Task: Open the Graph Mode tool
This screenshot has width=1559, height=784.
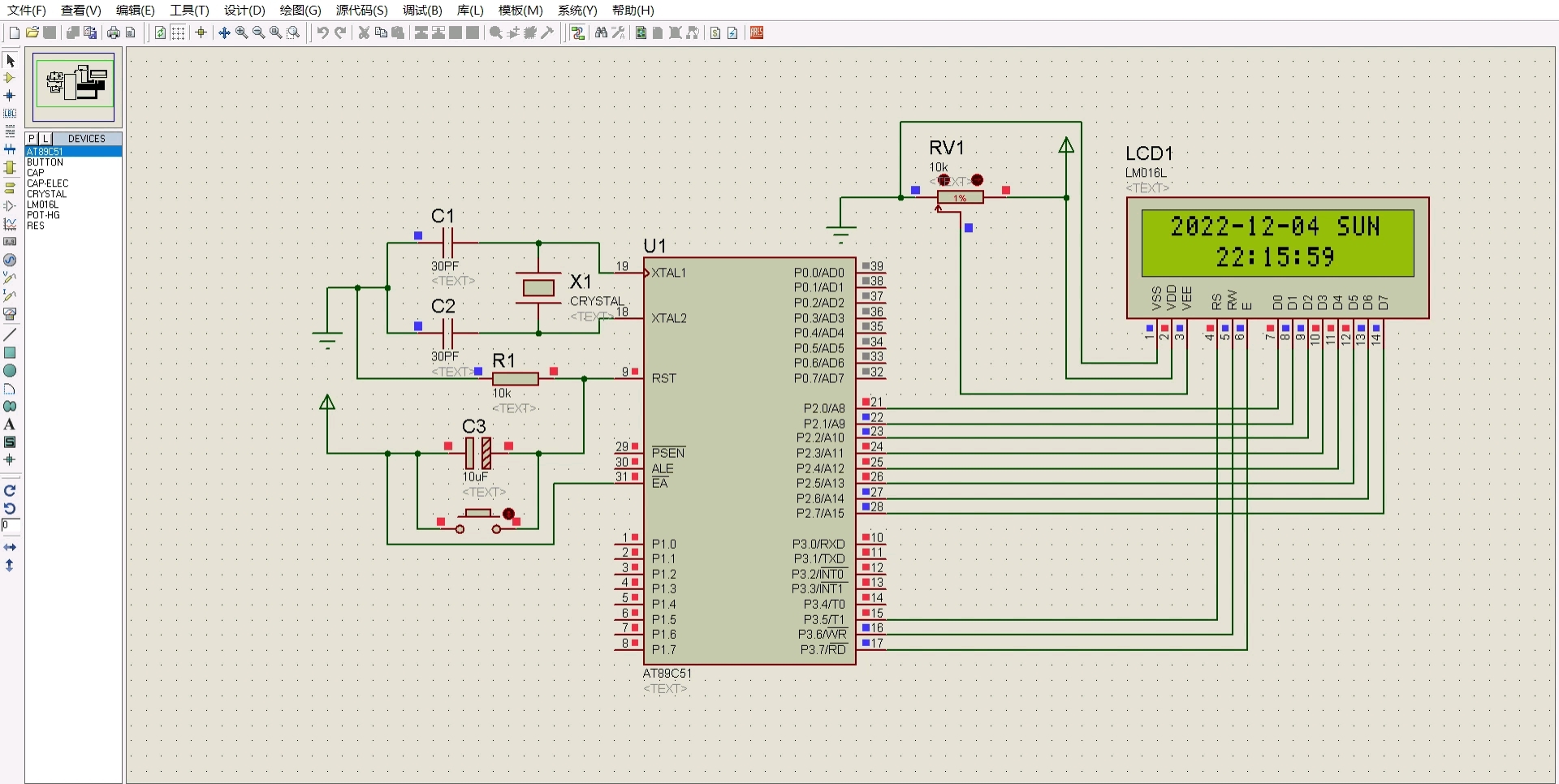Action: 11,224
